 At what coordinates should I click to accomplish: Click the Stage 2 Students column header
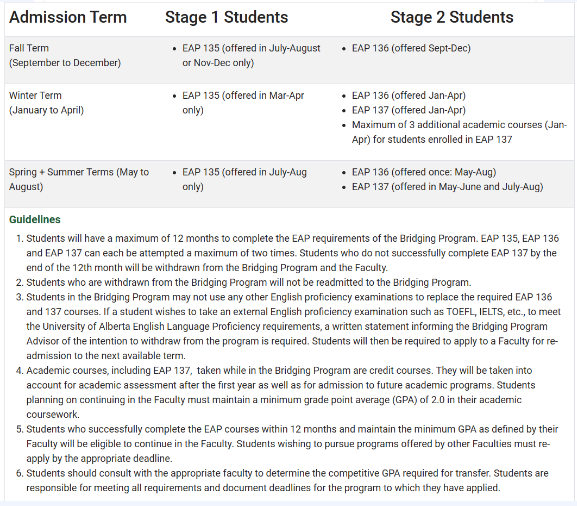(x=452, y=17)
